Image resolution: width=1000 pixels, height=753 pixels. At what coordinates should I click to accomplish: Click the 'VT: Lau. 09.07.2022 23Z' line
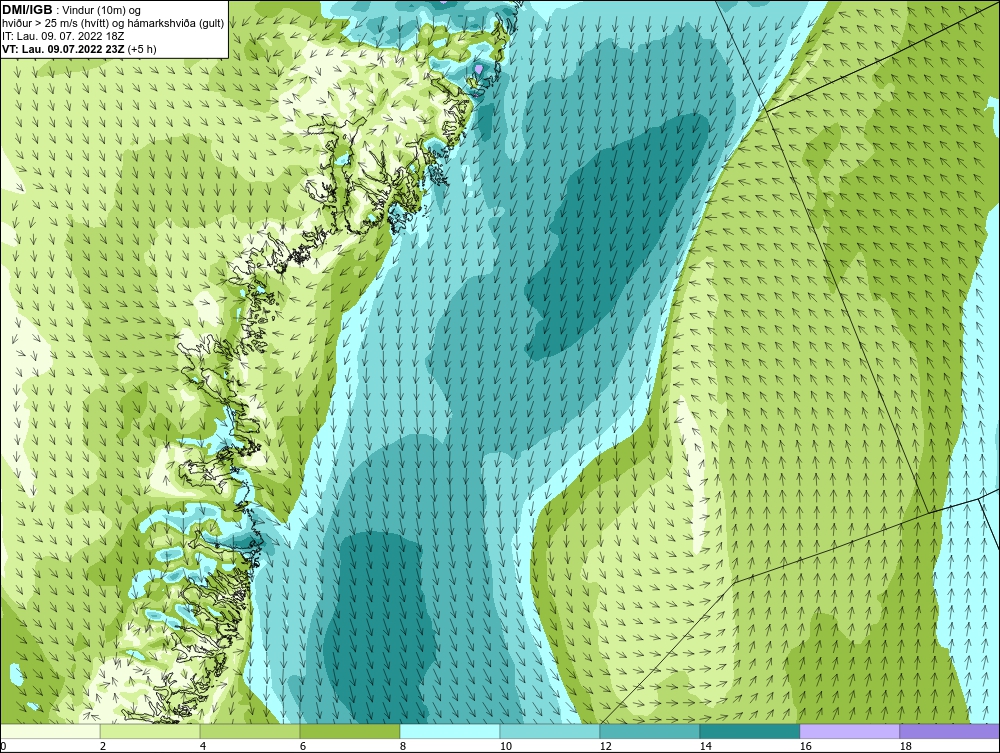tap(64, 48)
